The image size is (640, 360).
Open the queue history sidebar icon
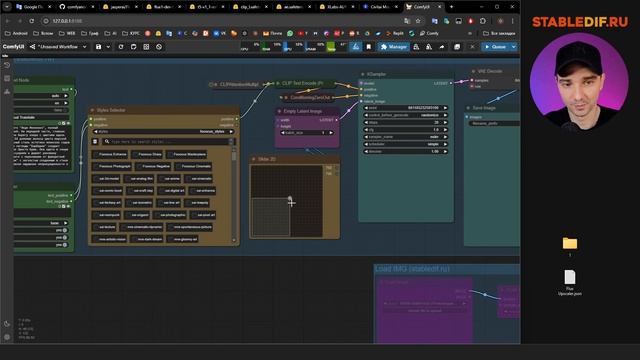(7, 65)
